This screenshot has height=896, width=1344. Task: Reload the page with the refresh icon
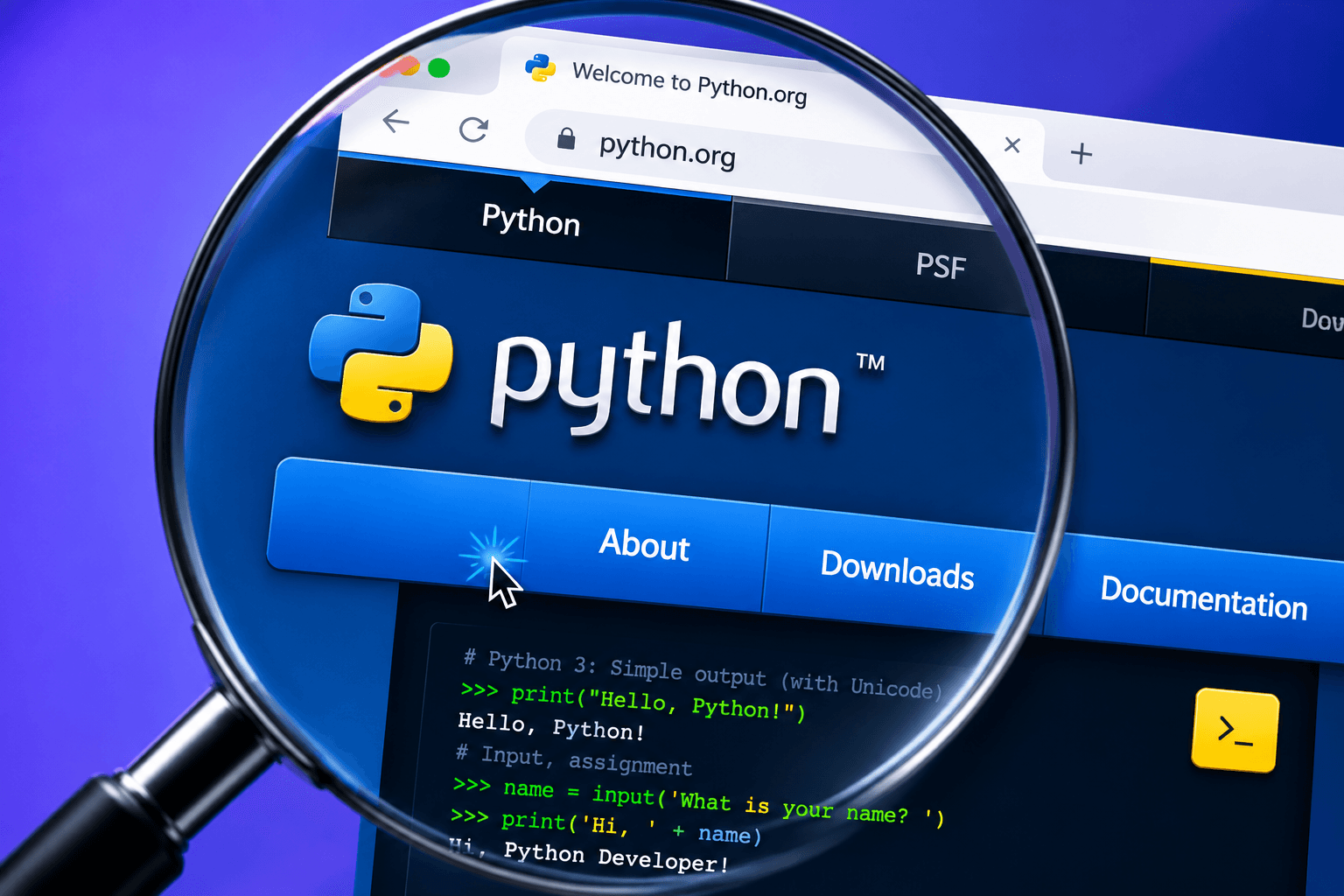(x=473, y=129)
